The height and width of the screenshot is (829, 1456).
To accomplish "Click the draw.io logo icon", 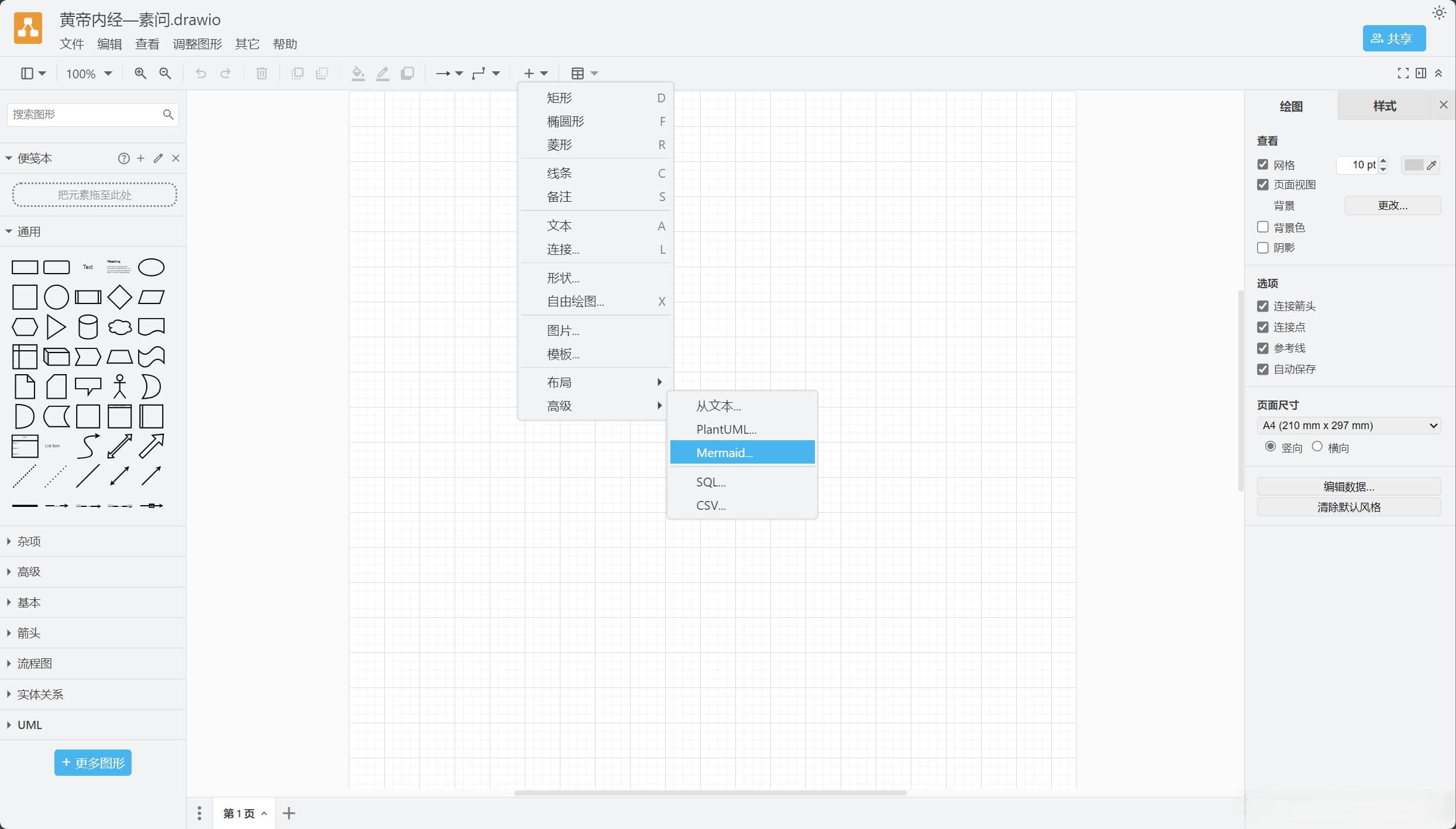I will point(28,28).
